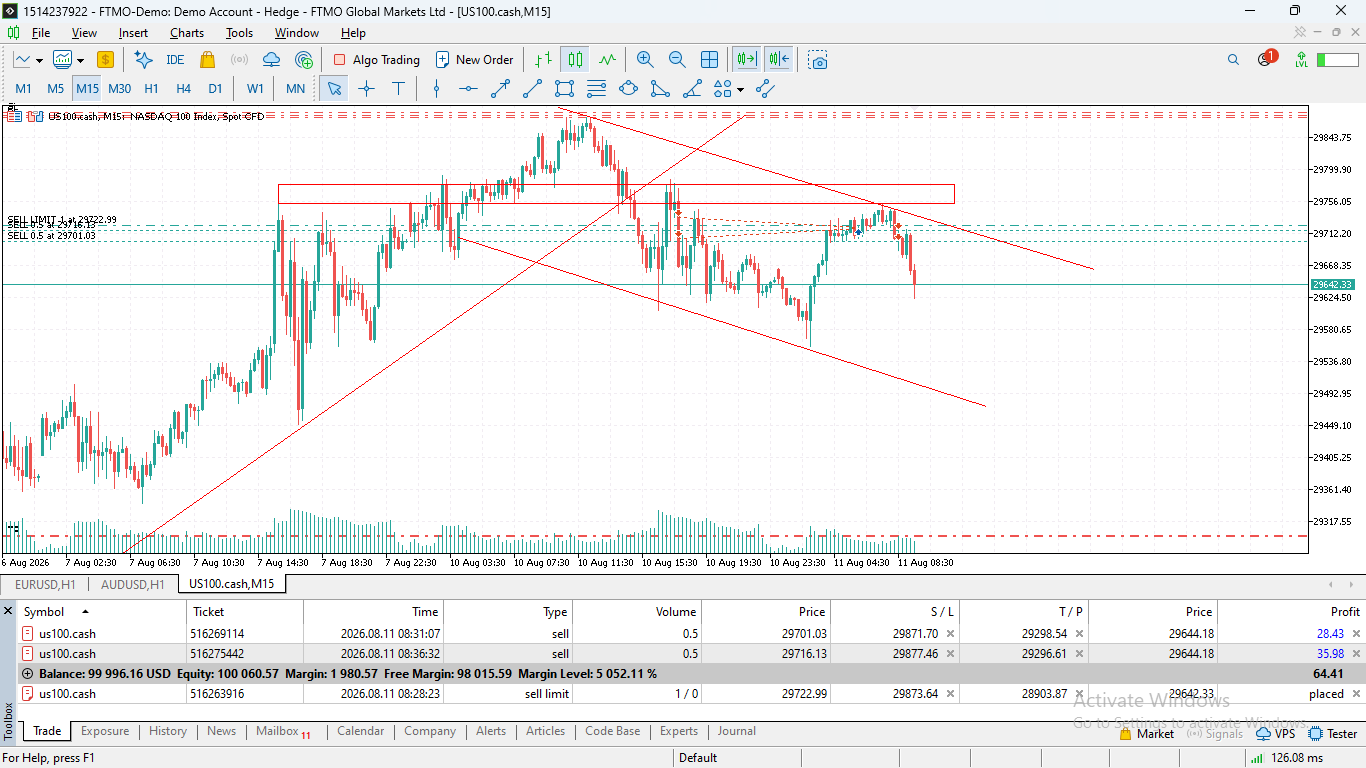Toggle the chart shift option
The height and width of the screenshot is (768, 1366).
[x=779, y=60]
